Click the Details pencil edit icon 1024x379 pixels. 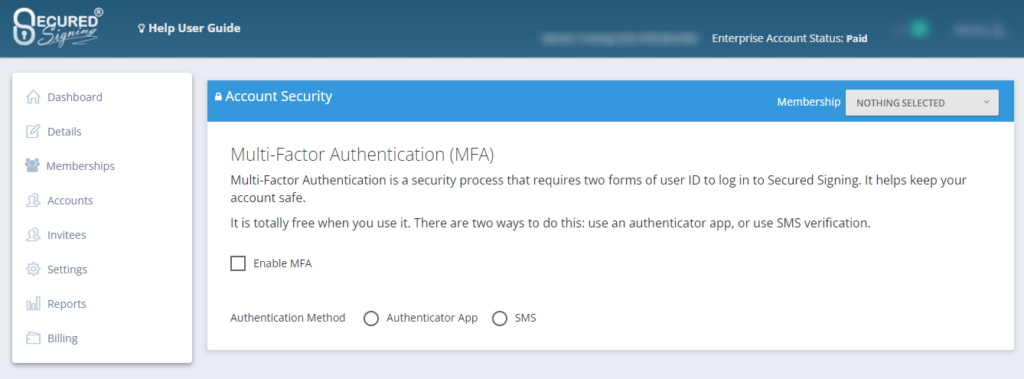pos(33,131)
